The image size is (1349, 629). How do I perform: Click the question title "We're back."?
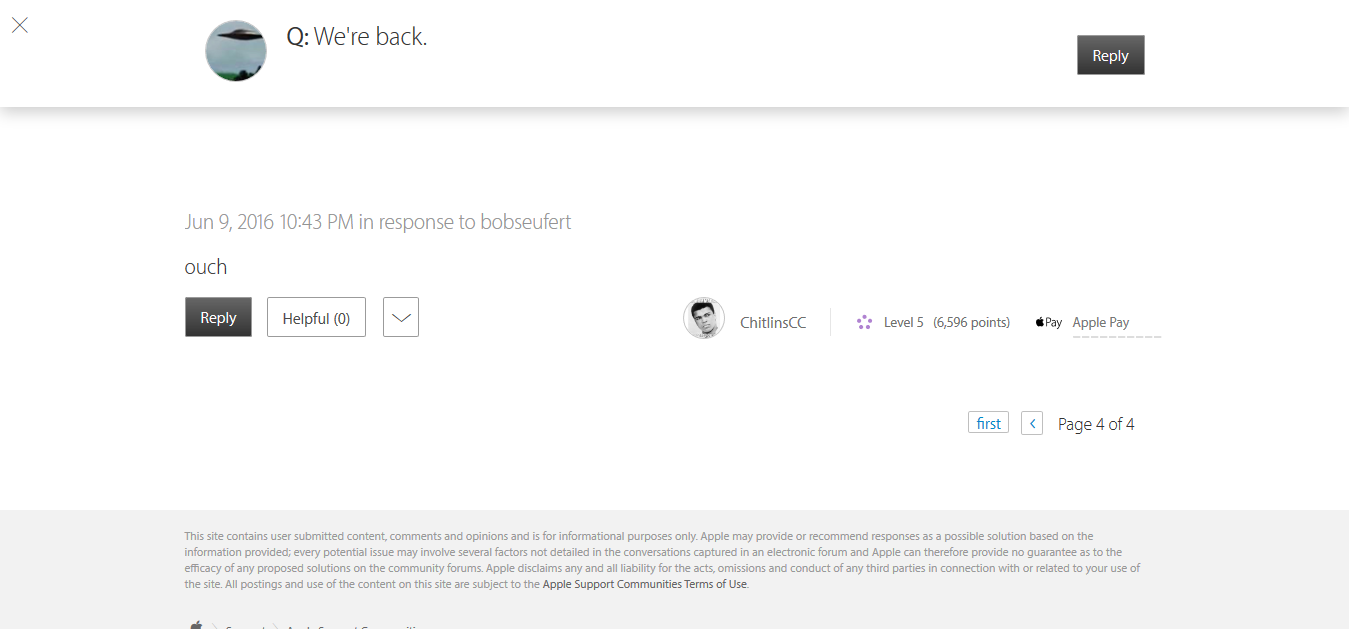point(370,37)
